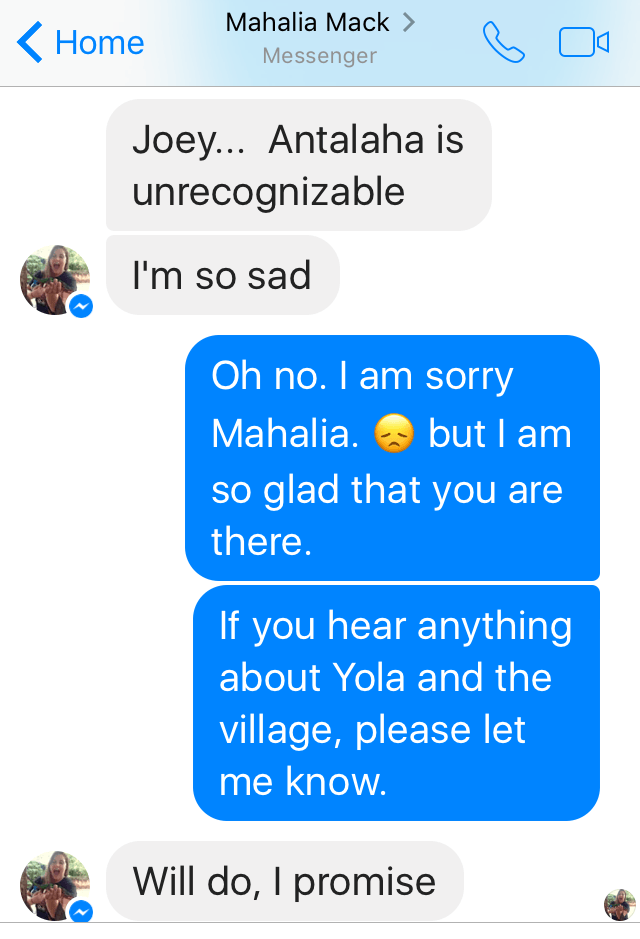
Task: Tap the 'Oh no. I am sorry' bubble
Action: pyautogui.click(x=394, y=458)
